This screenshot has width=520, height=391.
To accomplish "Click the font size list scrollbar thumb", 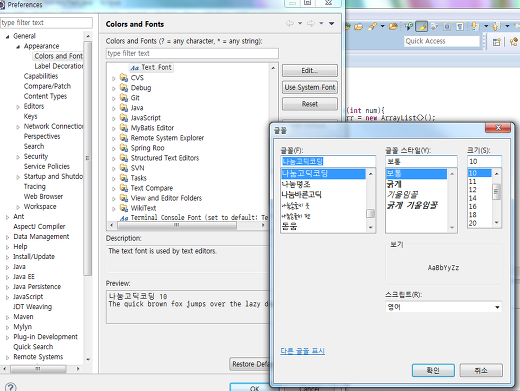I will pyautogui.click(x=496, y=192).
